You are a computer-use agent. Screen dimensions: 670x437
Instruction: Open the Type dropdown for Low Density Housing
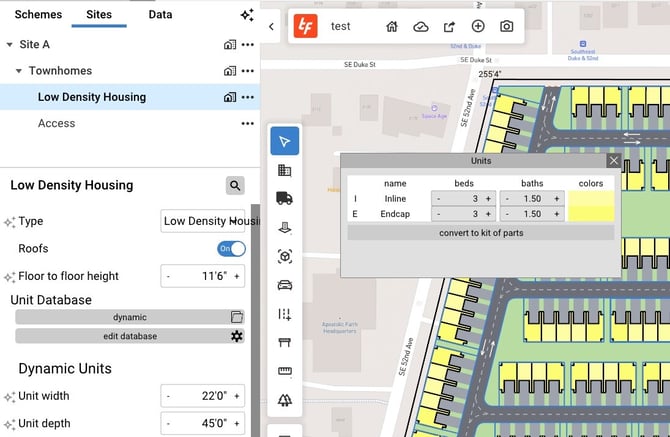(x=203, y=221)
